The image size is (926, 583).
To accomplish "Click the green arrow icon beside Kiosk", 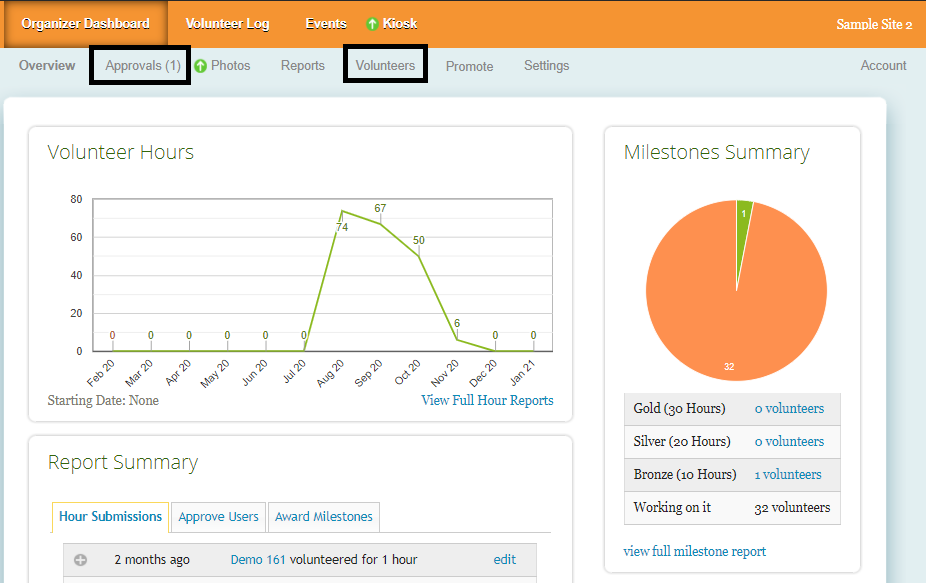I will [372, 24].
